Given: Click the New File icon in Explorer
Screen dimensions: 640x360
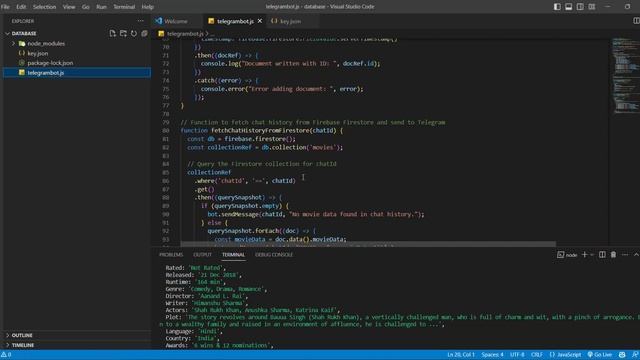Looking at the screenshot, I should pos(113,33).
